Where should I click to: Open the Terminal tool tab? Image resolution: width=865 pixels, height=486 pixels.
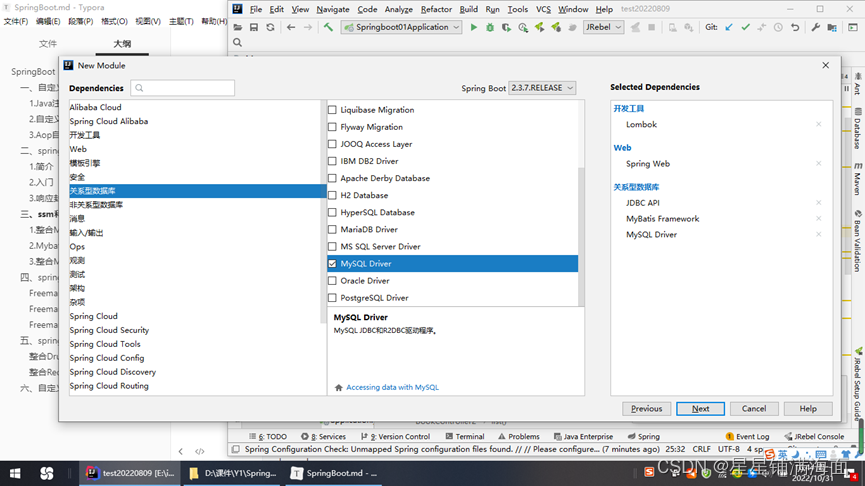pos(464,436)
